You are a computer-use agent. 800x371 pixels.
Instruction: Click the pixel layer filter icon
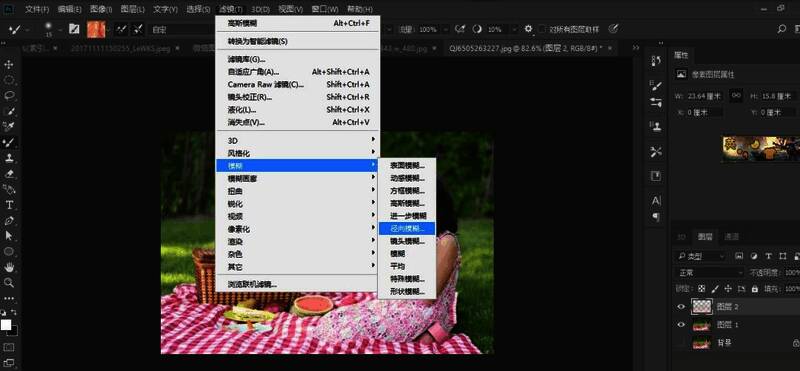pyautogui.click(x=739, y=256)
